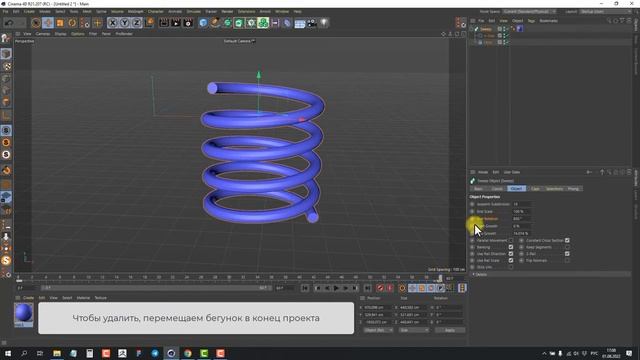Click the blue material thumbnail
The height and width of the screenshot is (360, 640).
24,313
